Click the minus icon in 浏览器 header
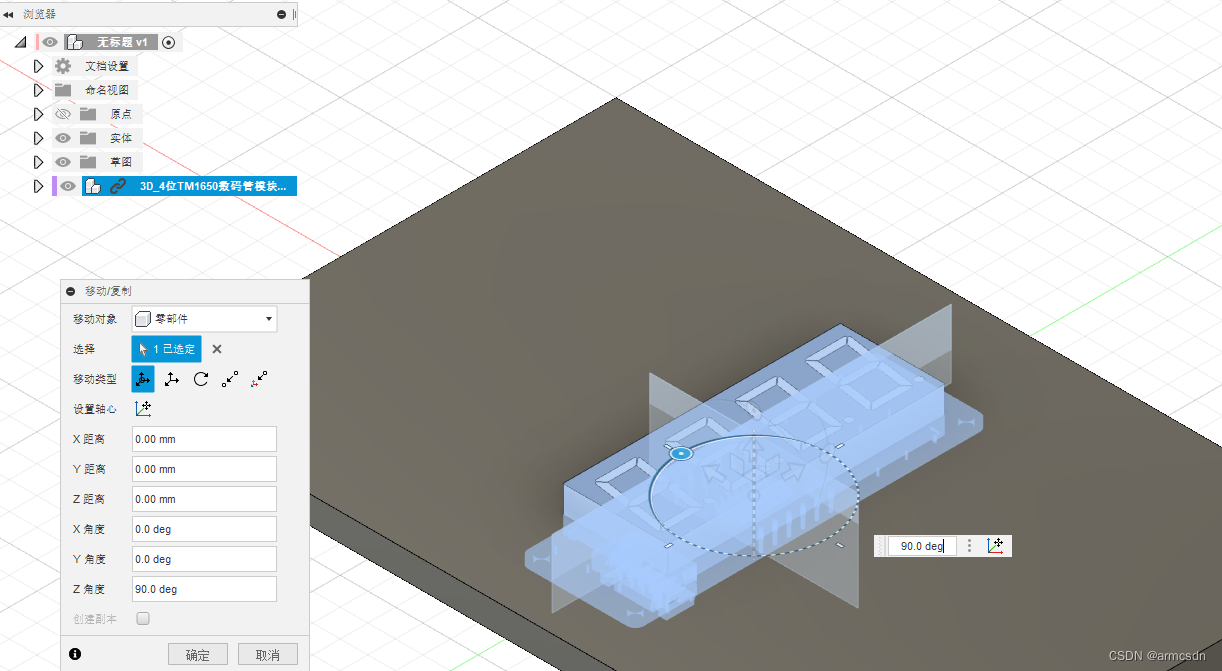The image size is (1222, 671). pyautogui.click(x=281, y=14)
